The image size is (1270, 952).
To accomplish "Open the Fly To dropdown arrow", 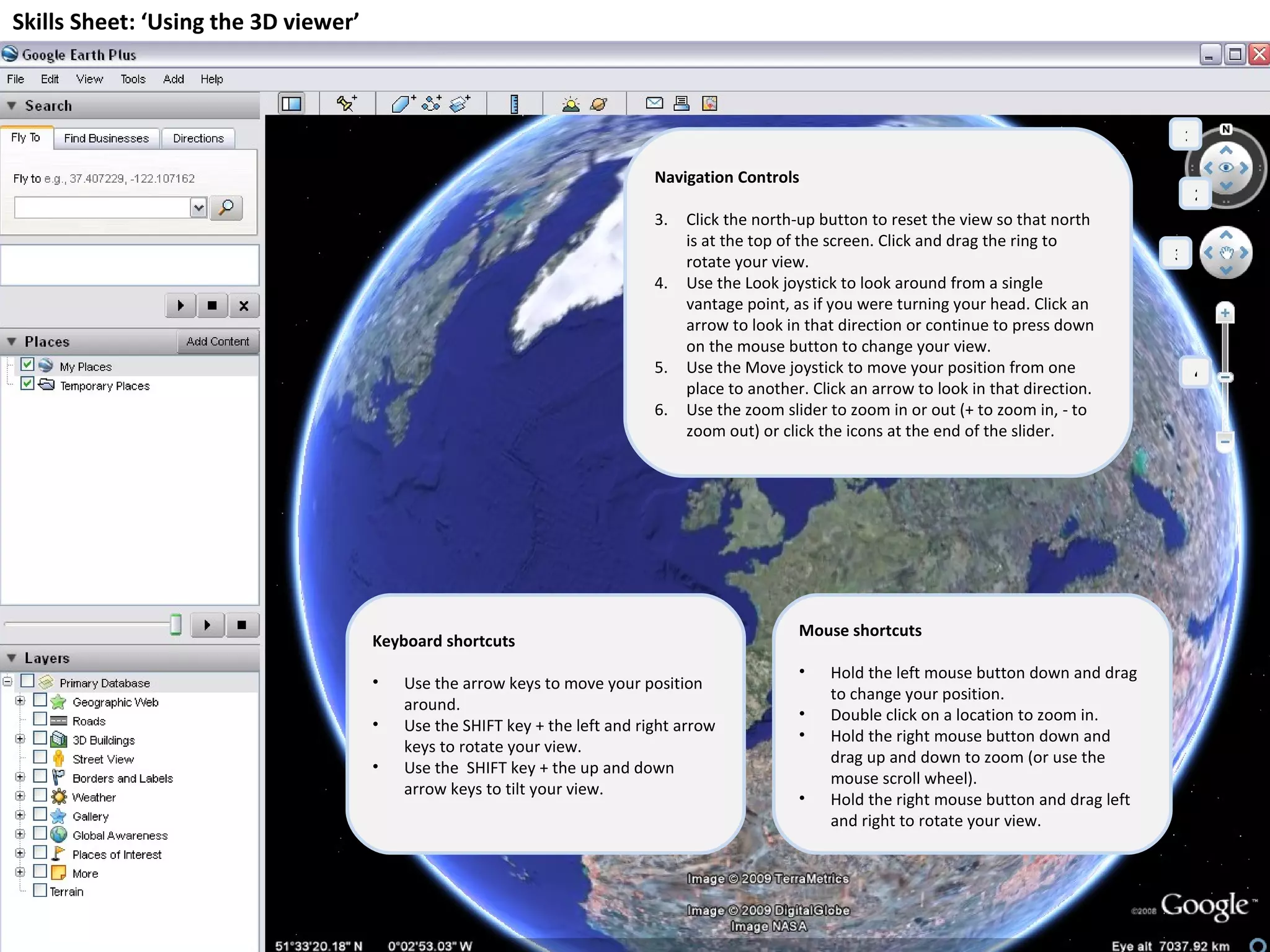I will tap(198, 208).
